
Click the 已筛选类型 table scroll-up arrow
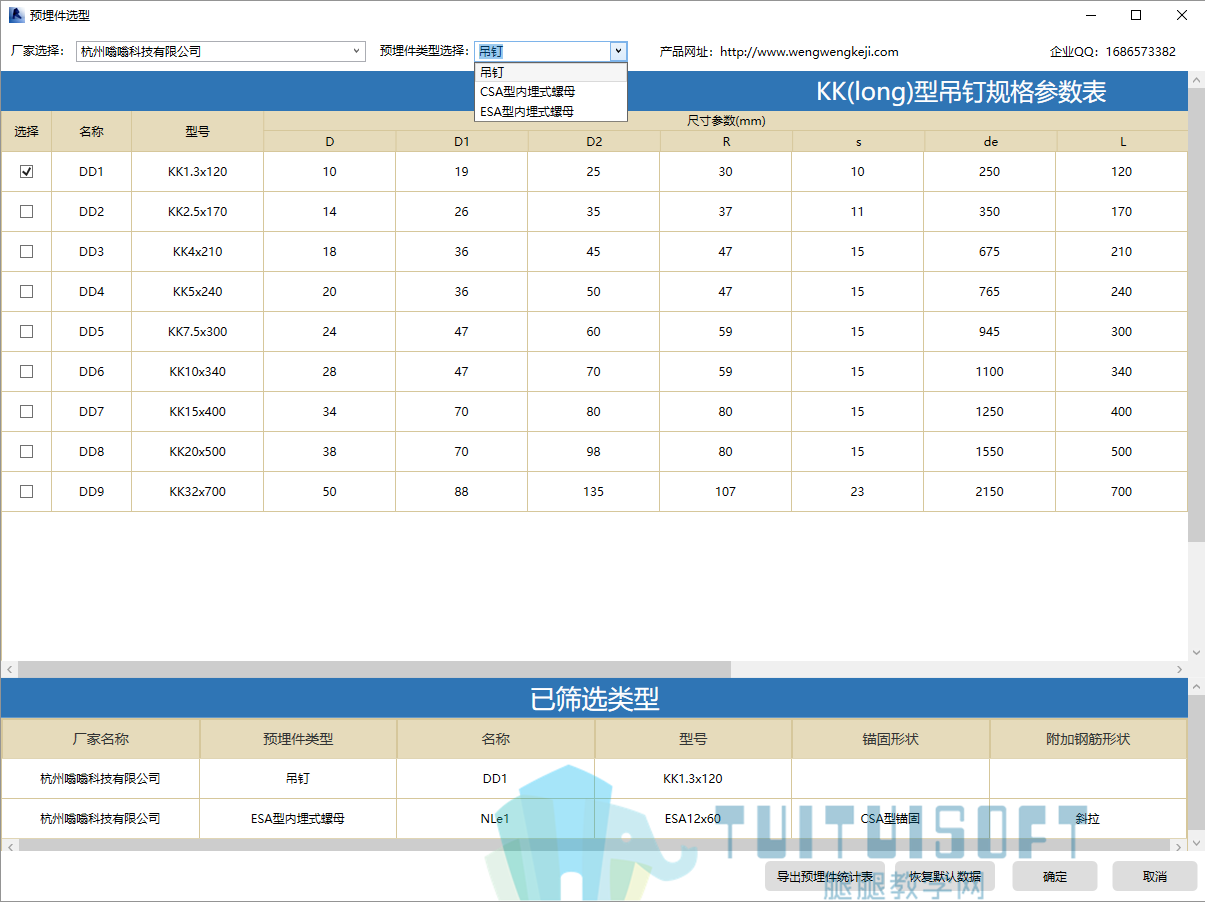[x=1196, y=687]
